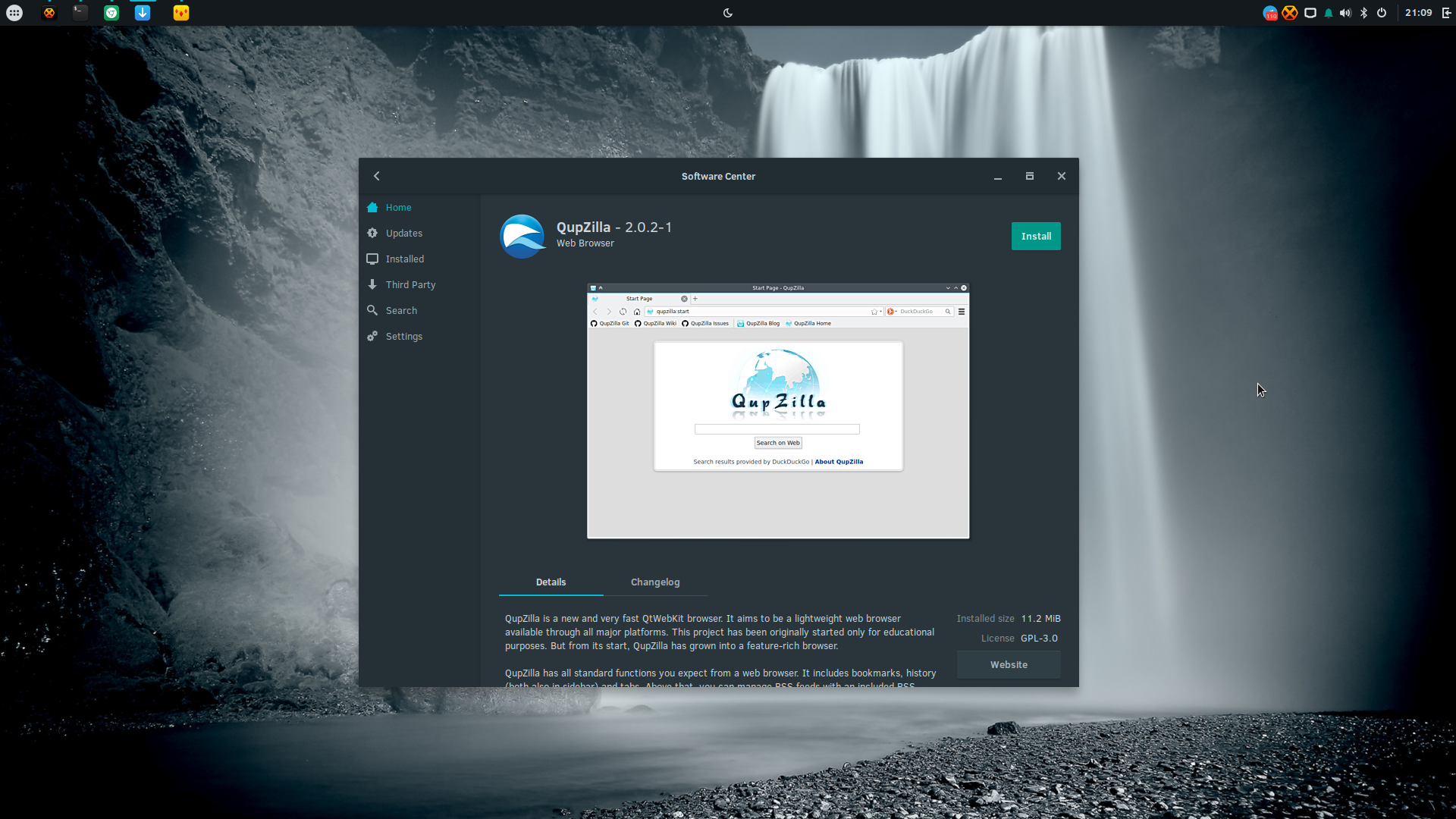Viewport: 1456px width, 819px height.
Task: Install QupZilla with the Install button
Action: (1036, 237)
